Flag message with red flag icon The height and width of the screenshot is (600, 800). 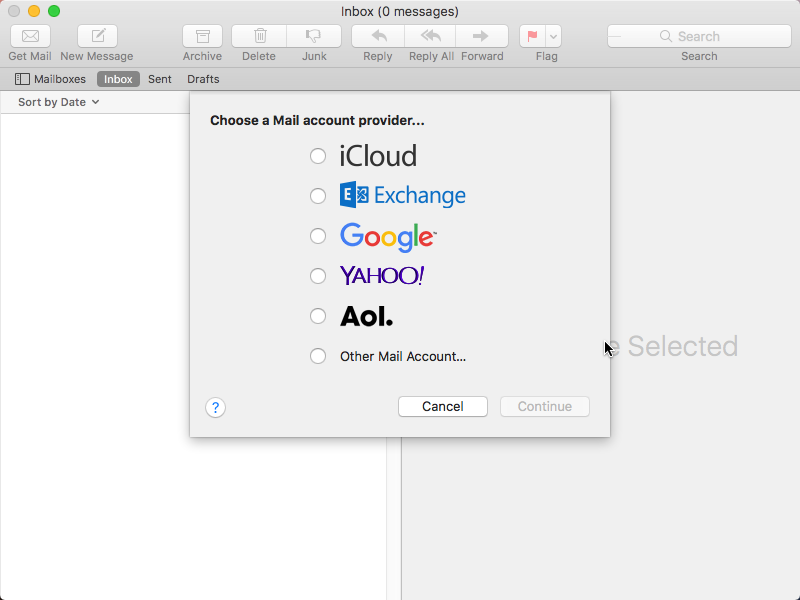532,36
